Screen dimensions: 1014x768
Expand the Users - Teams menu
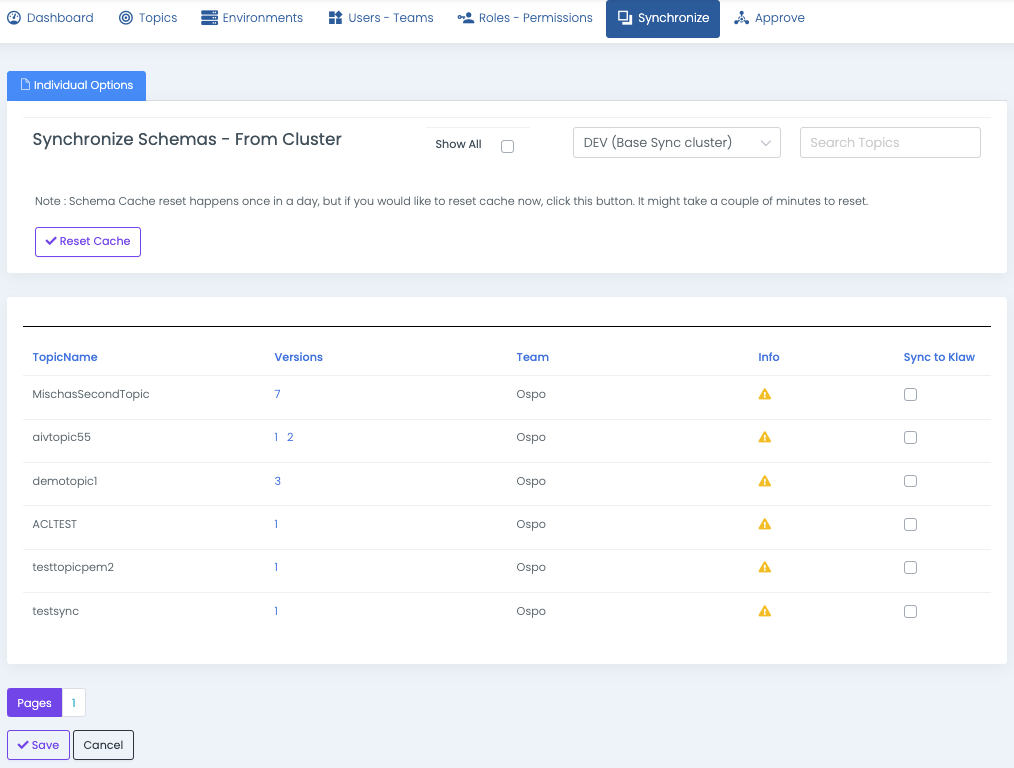[380, 18]
